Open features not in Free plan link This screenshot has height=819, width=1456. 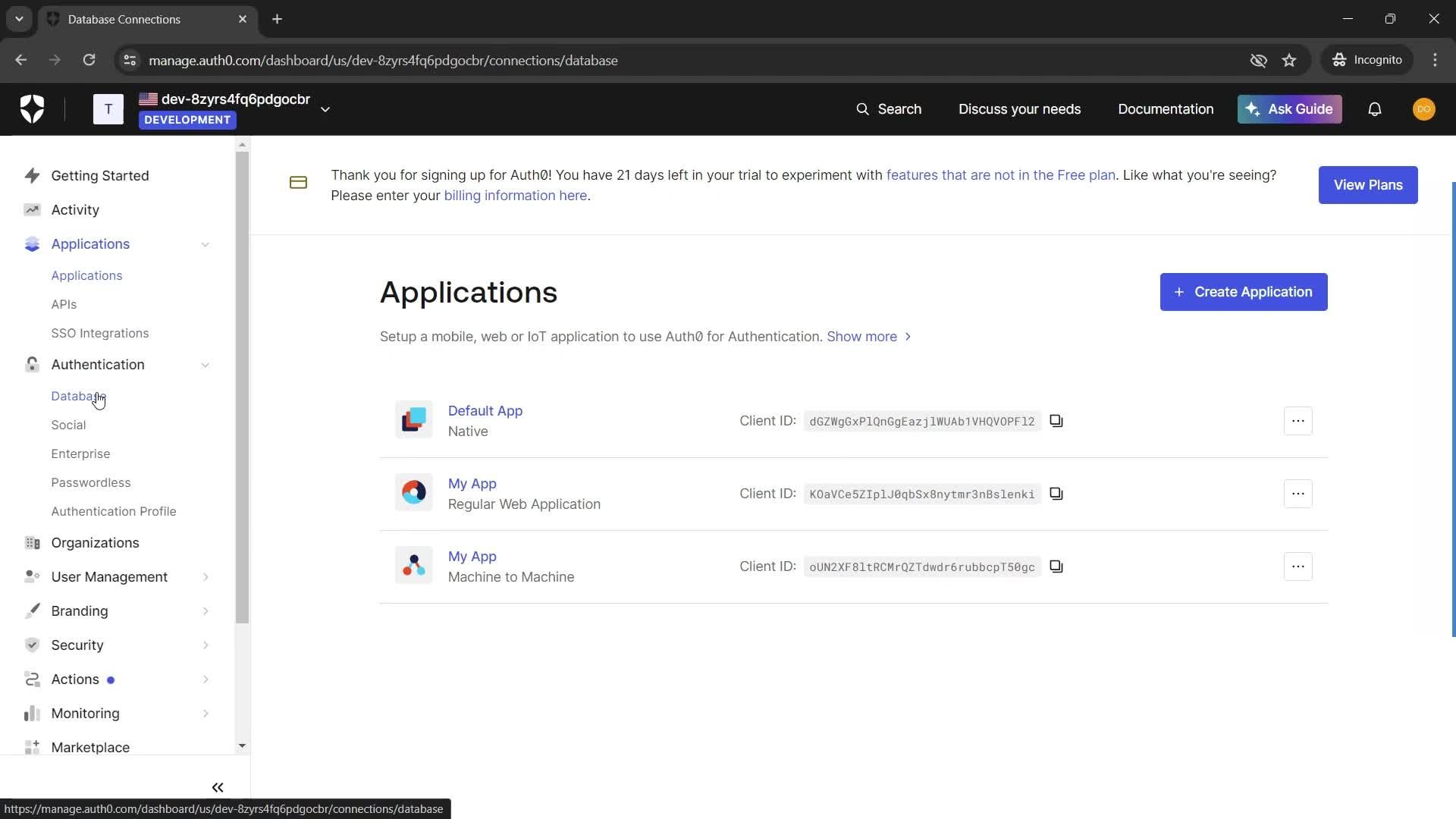[1000, 175]
